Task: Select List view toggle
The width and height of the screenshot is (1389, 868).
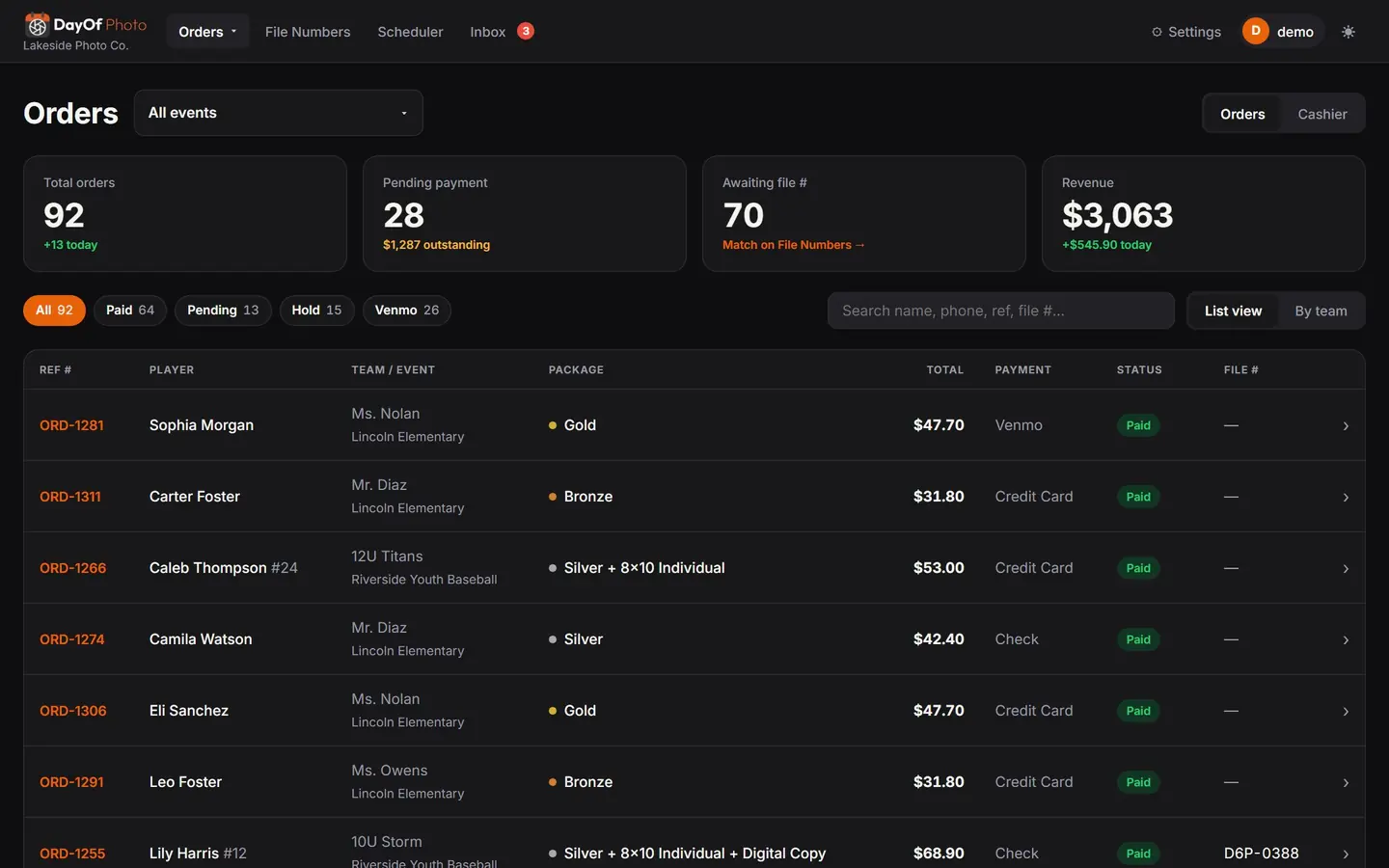Action: [x=1233, y=311]
